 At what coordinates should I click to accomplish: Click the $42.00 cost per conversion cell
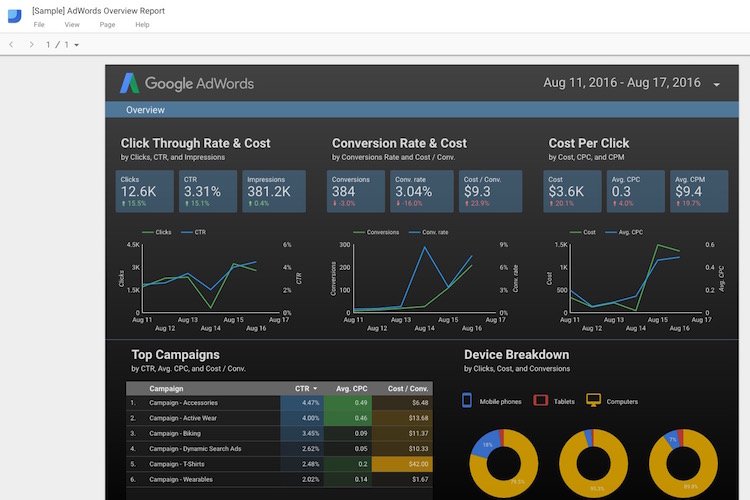(402, 464)
